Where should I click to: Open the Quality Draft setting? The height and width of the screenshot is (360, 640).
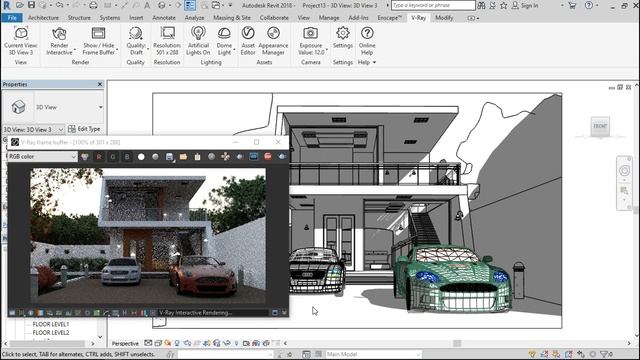click(x=136, y=41)
